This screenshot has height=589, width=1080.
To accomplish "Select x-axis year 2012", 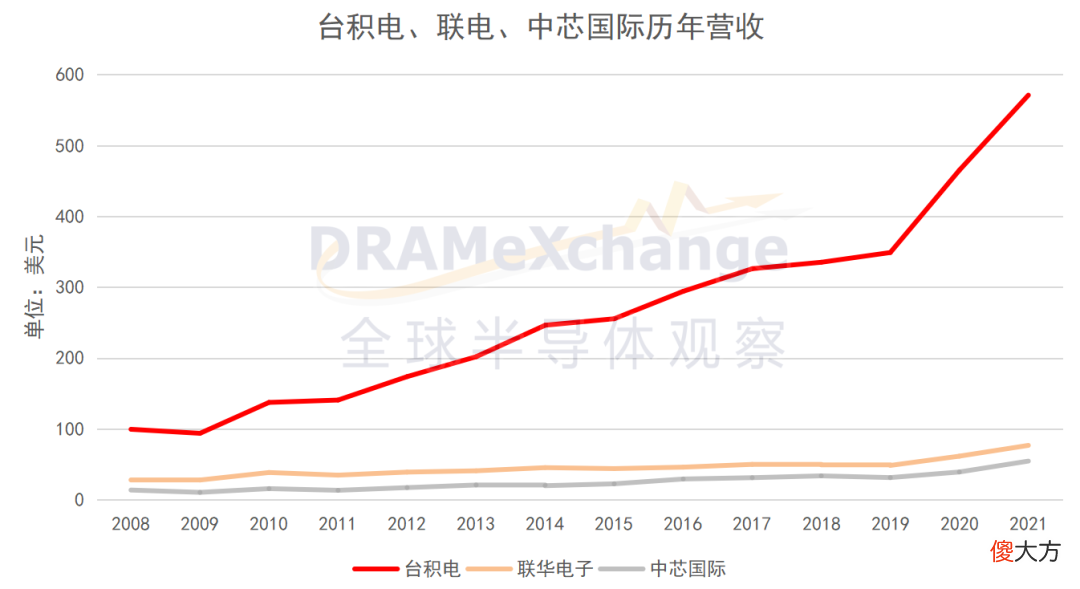I will click(406, 524).
